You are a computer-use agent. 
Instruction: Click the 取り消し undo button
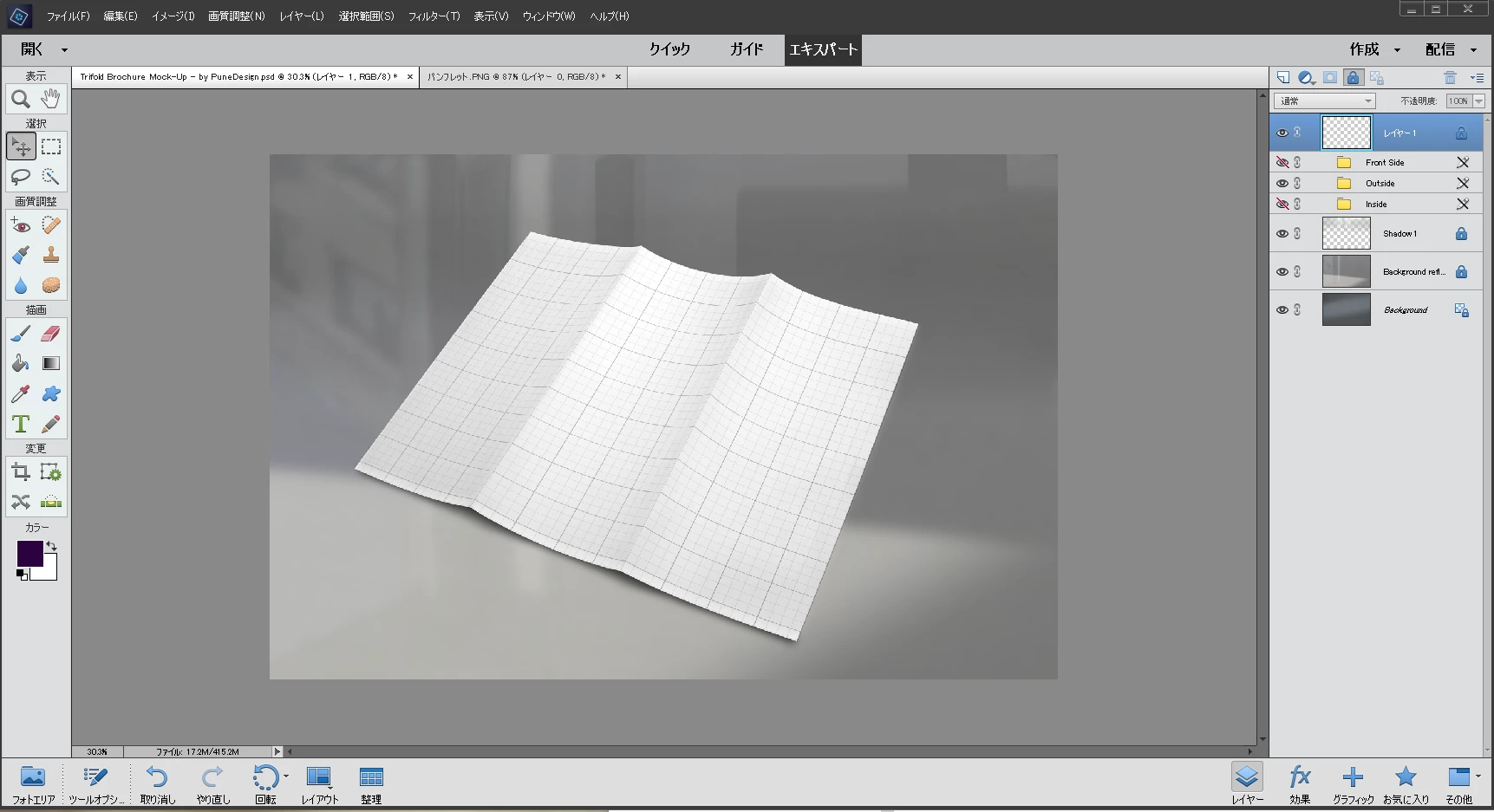pos(157,784)
